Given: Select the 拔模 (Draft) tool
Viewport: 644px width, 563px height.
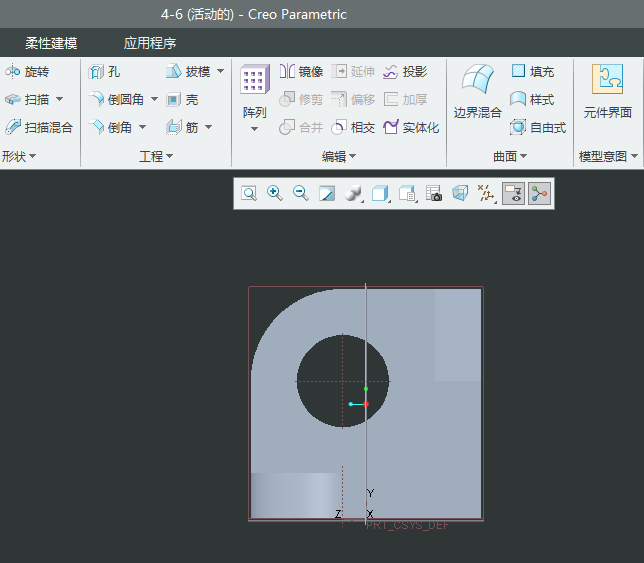Looking at the screenshot, I should pyautogui.click(x=189, y=71).
